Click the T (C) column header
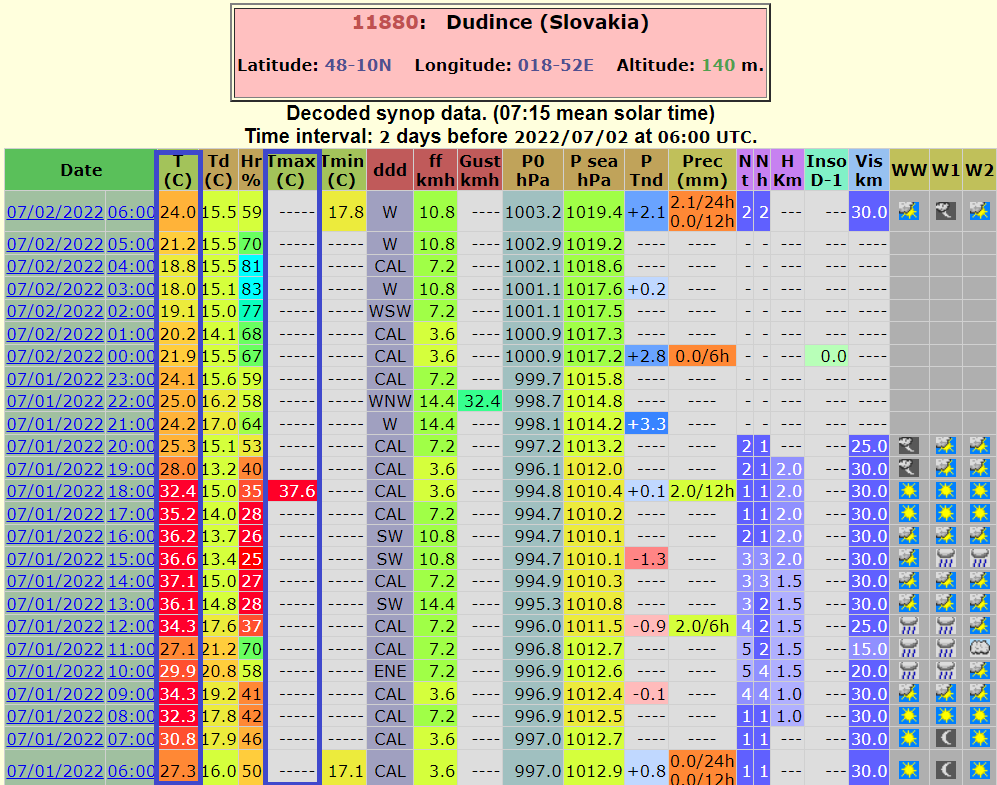 click(x=178, y=170)
